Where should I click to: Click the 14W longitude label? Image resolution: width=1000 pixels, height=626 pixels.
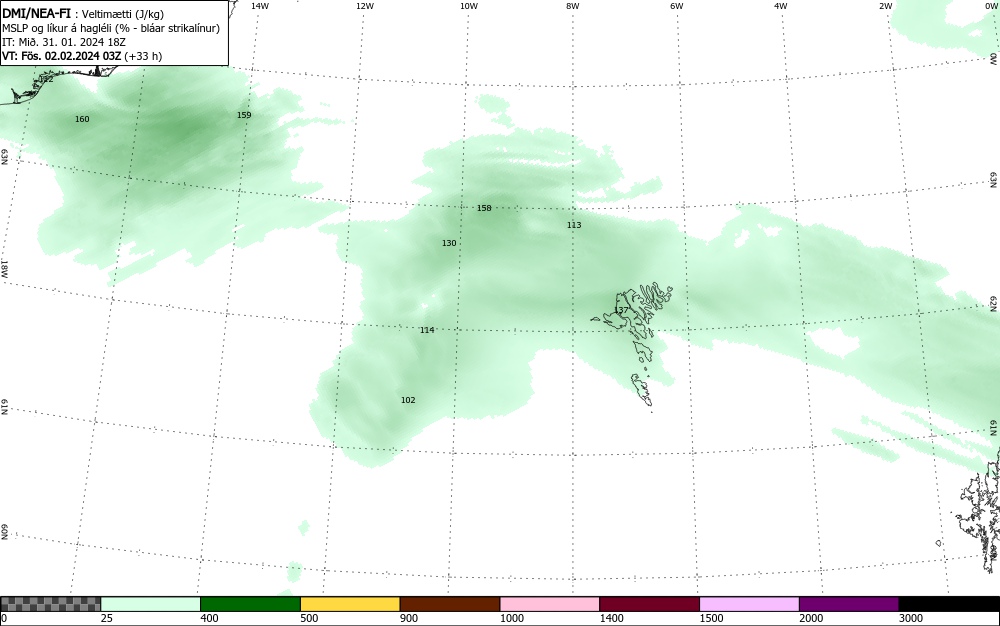[260, 6]
